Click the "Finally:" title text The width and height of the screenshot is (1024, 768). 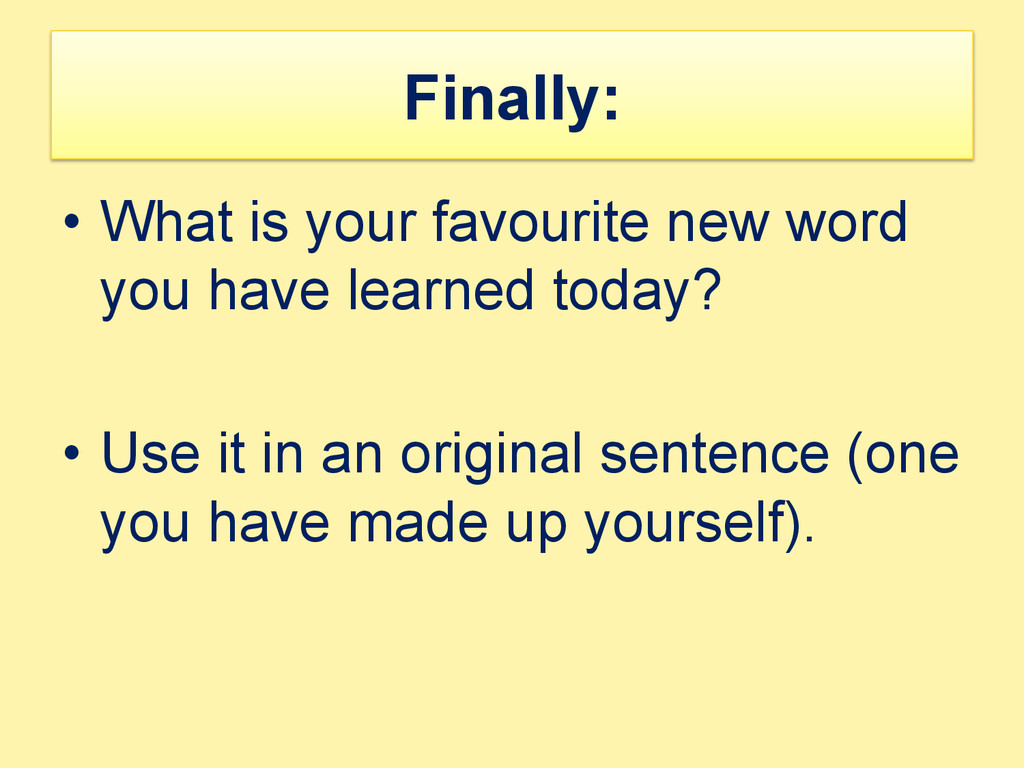pos(511,99)
